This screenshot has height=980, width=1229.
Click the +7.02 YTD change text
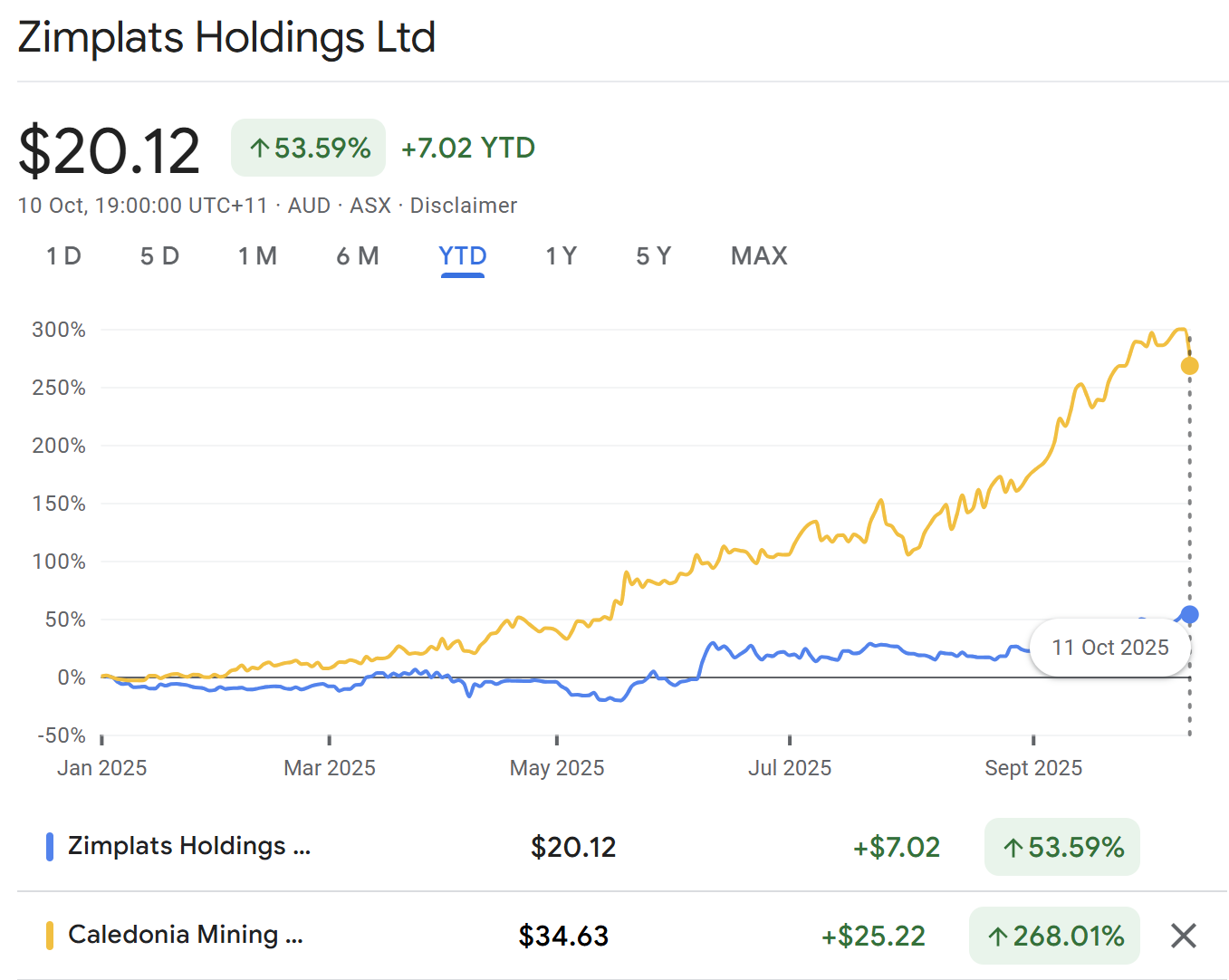(468, 148)
